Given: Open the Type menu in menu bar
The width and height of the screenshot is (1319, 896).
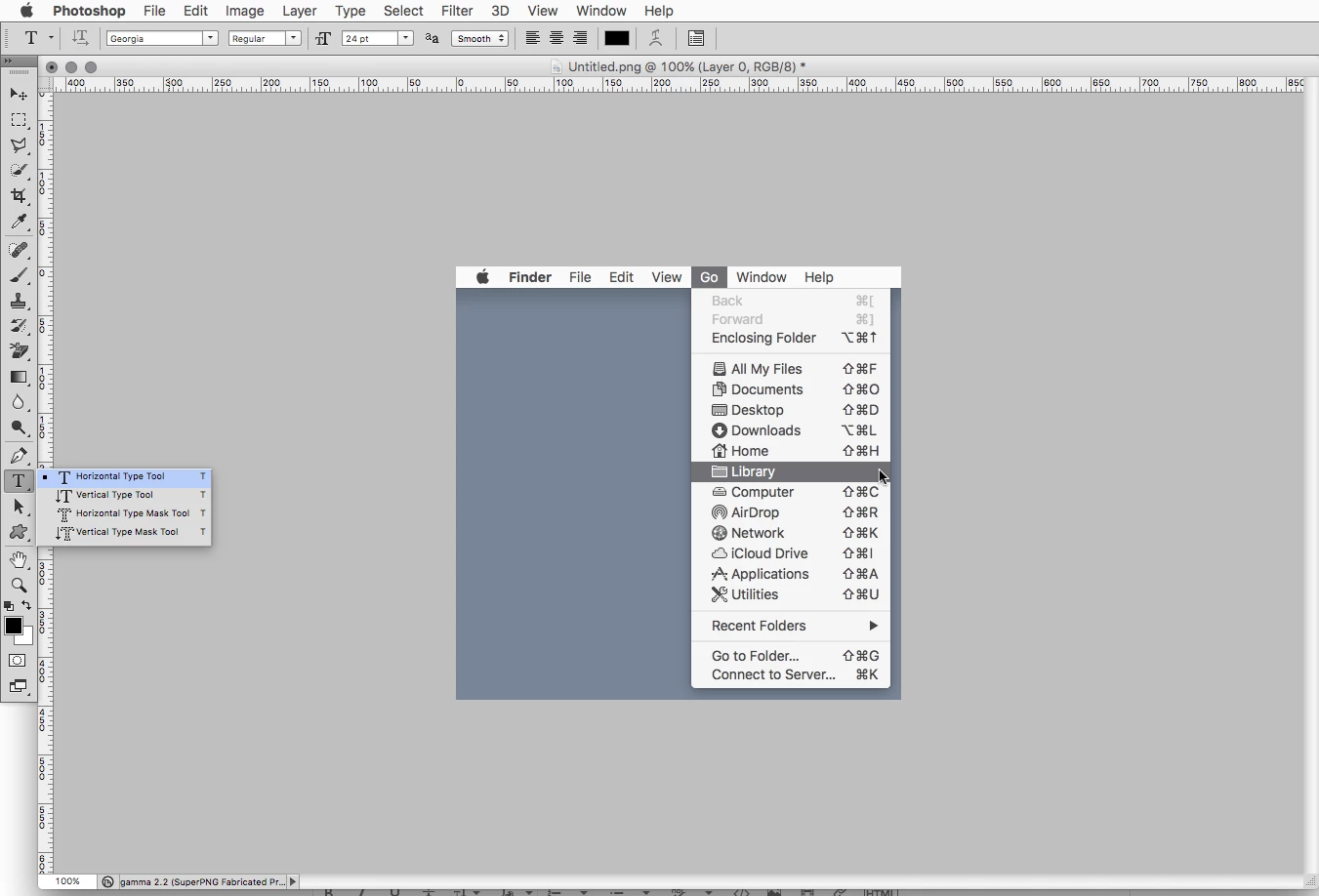Looking at the screenshot, I should coord(350,11).
